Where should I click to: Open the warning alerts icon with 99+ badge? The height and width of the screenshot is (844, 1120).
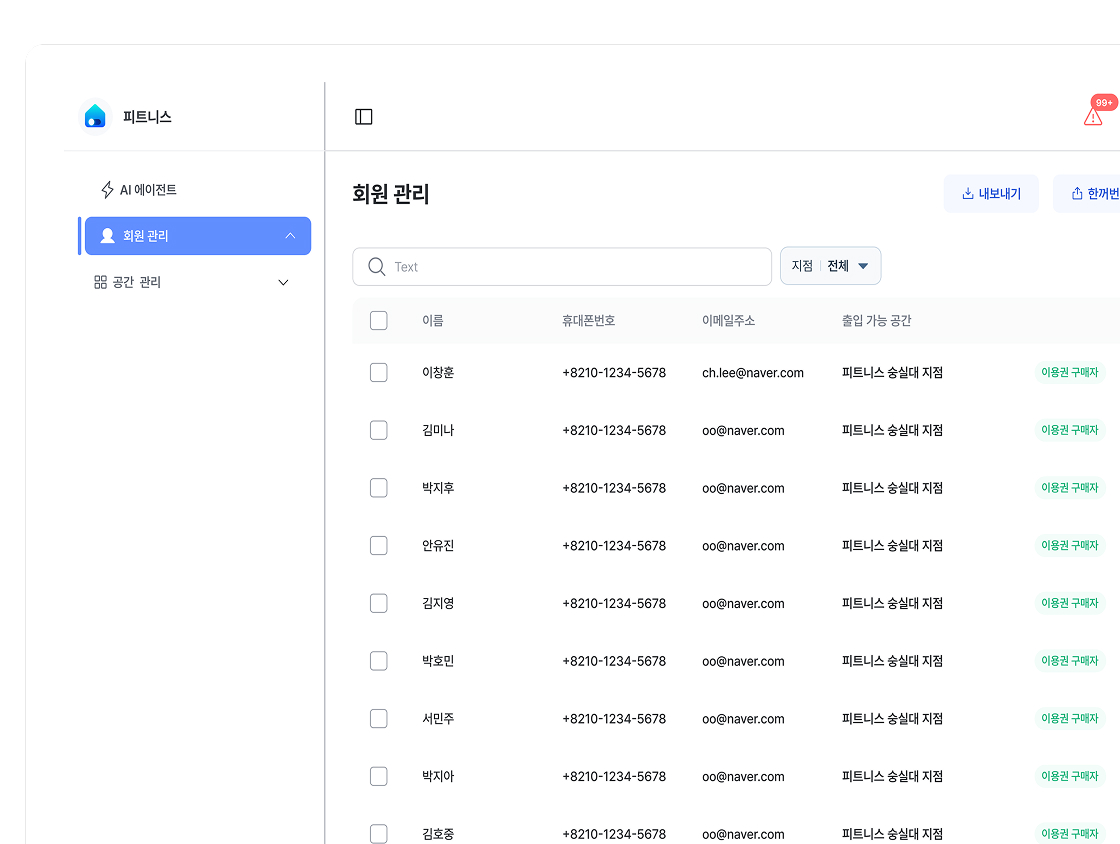pyautogui.click(x=1094, y=116)
